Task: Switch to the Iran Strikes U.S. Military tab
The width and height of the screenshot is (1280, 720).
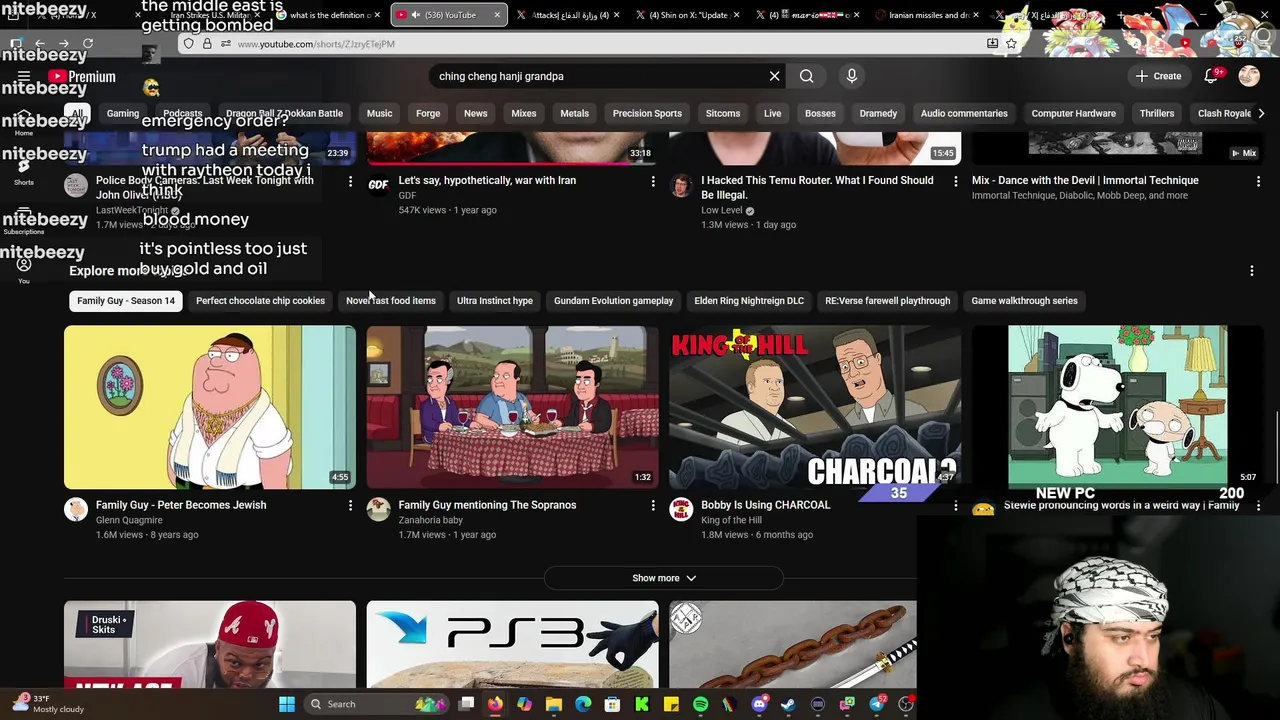Action: point(209,15)
